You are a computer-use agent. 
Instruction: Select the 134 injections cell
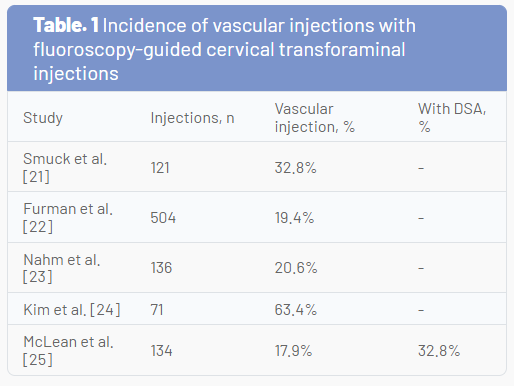pos(161,351)
